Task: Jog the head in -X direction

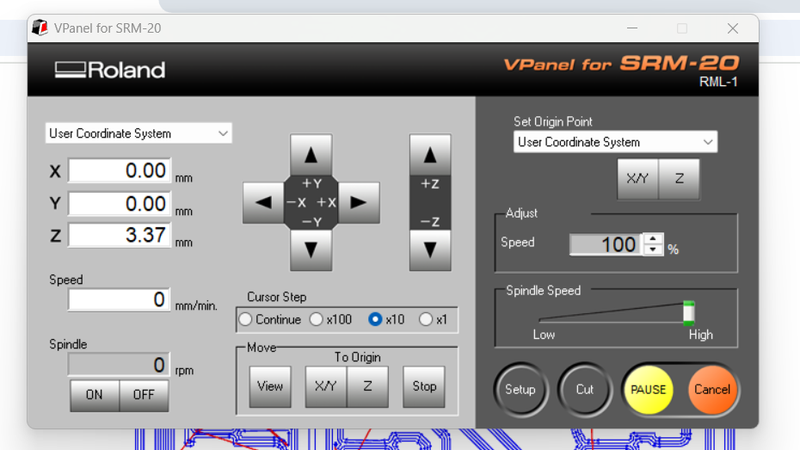Action: 263,203
